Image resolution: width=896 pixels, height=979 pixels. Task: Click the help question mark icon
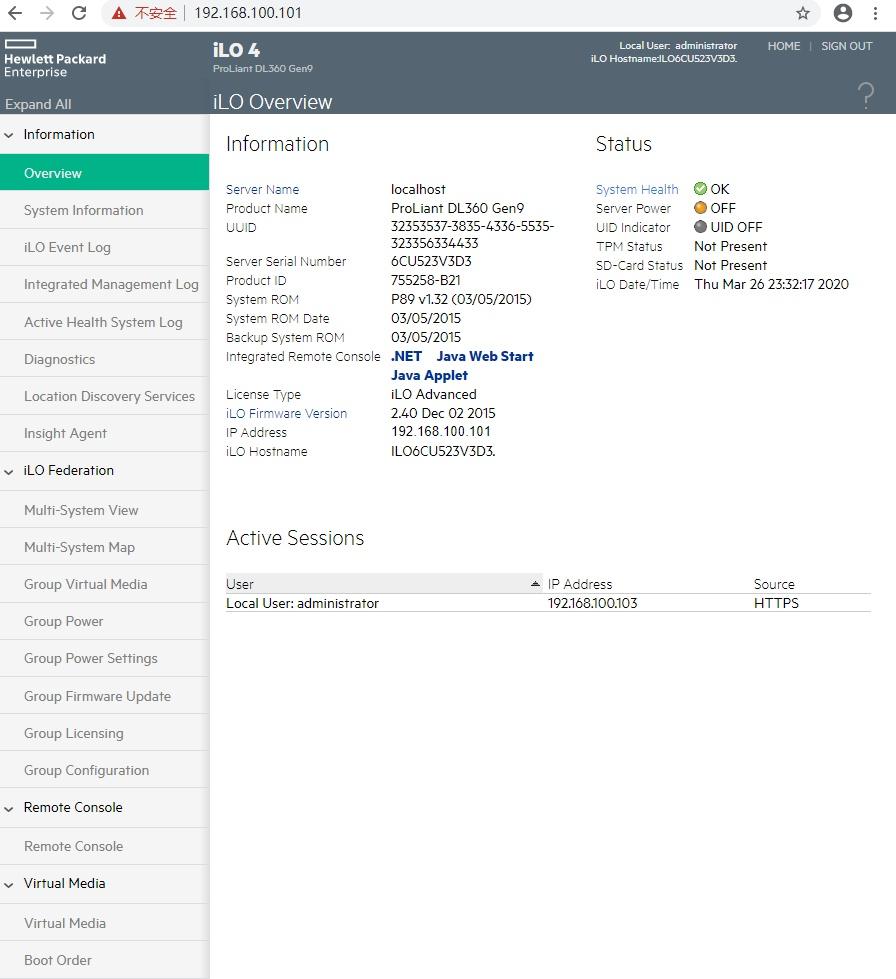pyautogui.click(x=866, y=95)
